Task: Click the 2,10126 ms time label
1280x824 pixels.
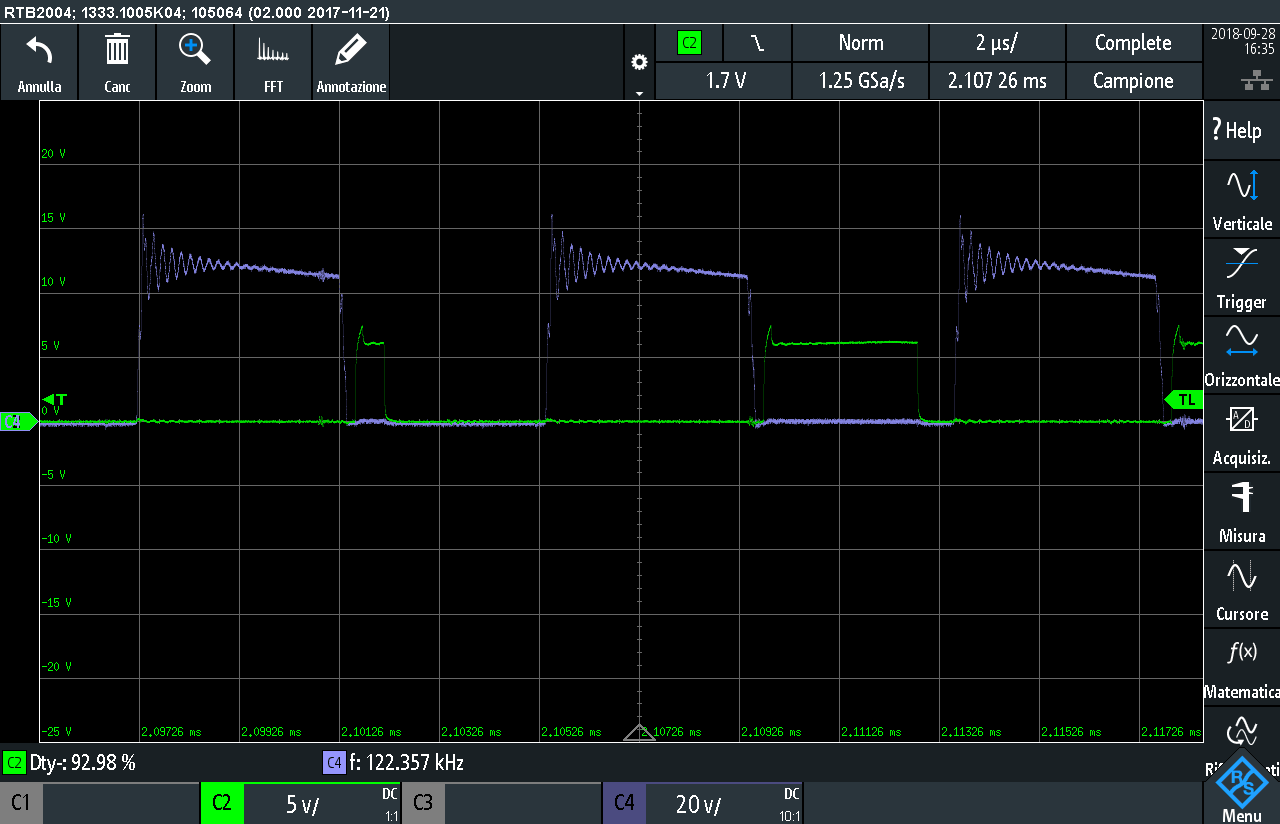Action: point(371,732)
